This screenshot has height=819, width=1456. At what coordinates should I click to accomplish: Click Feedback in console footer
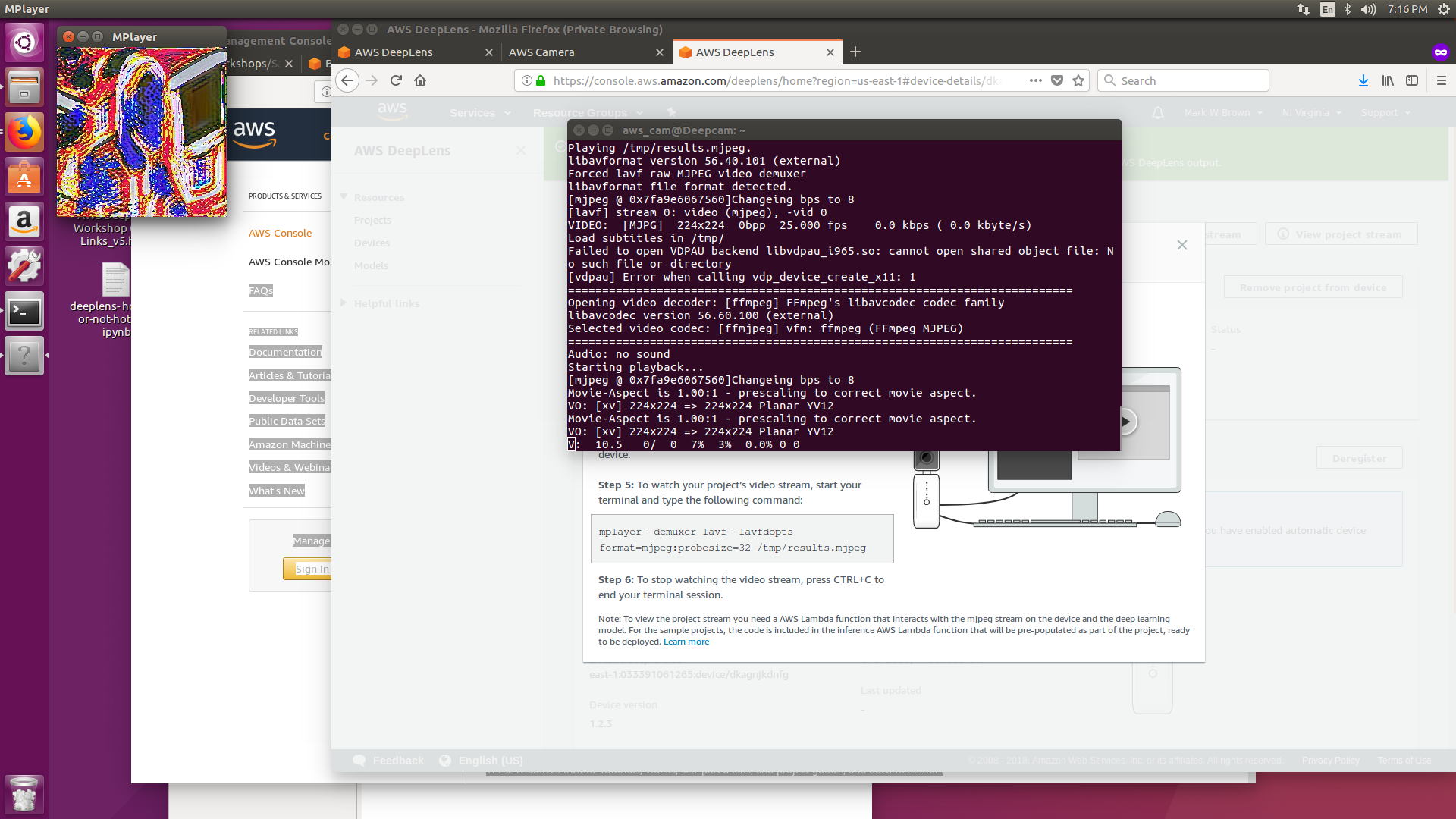click(x=389, y=760)
